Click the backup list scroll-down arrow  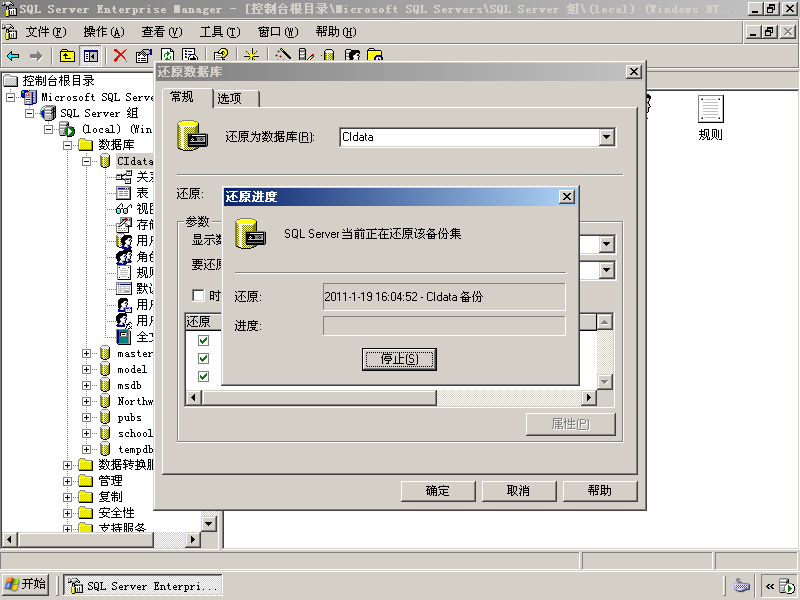coord(605,382)
